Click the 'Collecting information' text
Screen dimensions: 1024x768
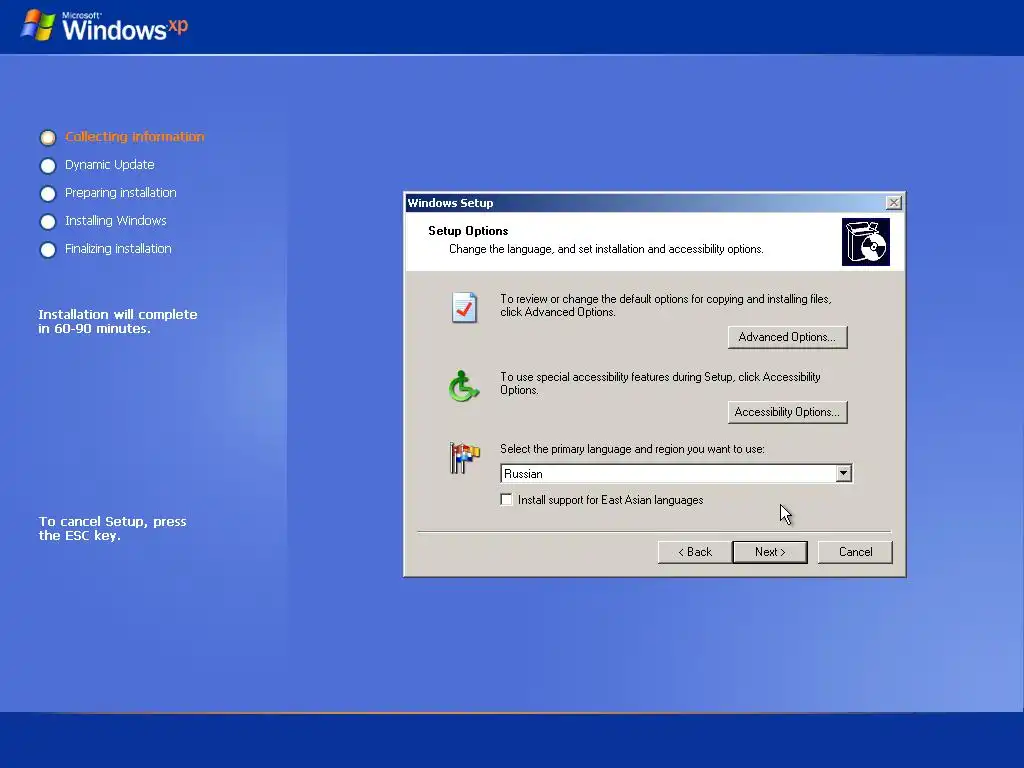135,136
